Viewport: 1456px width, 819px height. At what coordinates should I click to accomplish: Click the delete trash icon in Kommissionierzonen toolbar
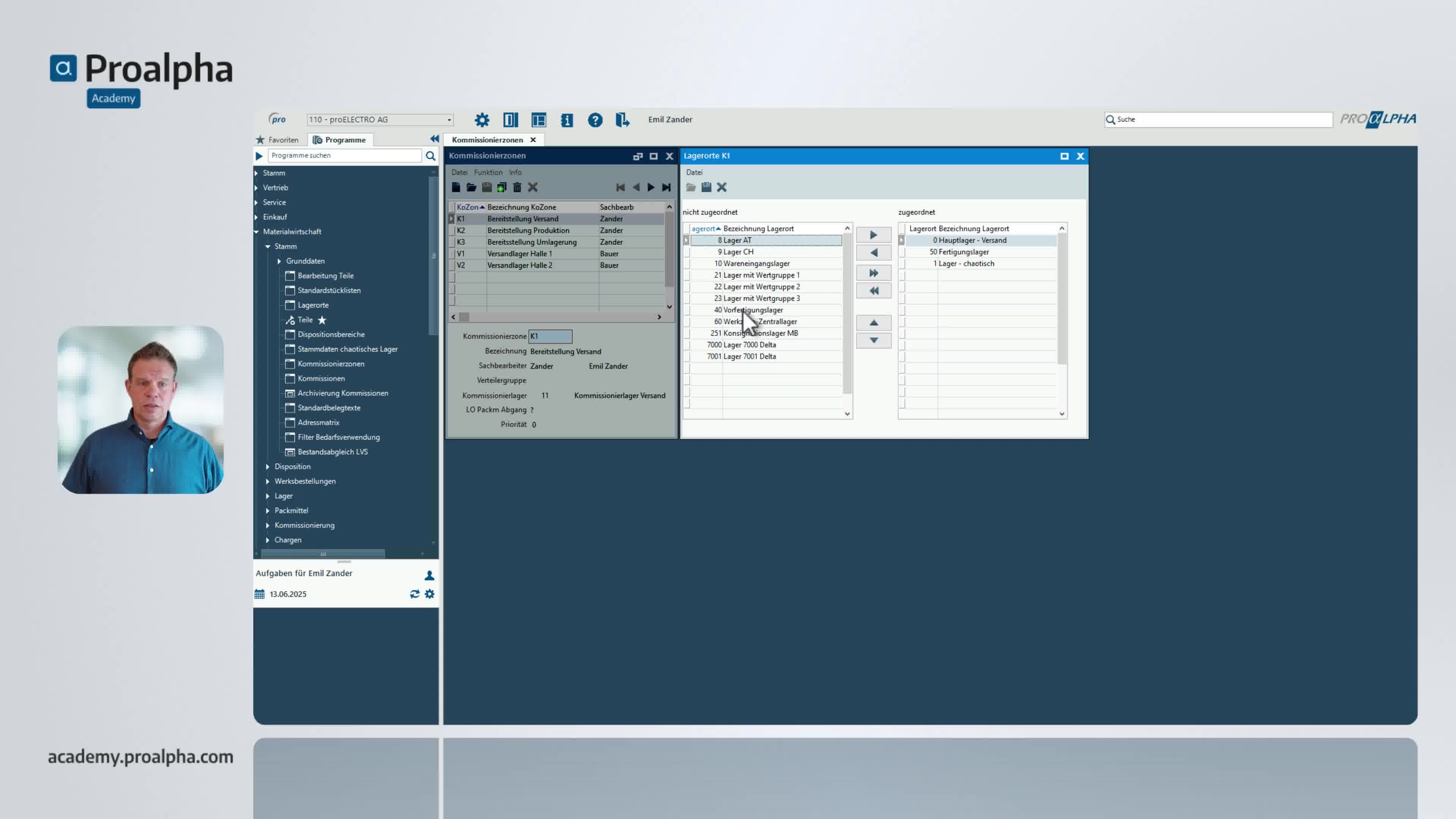516,187
